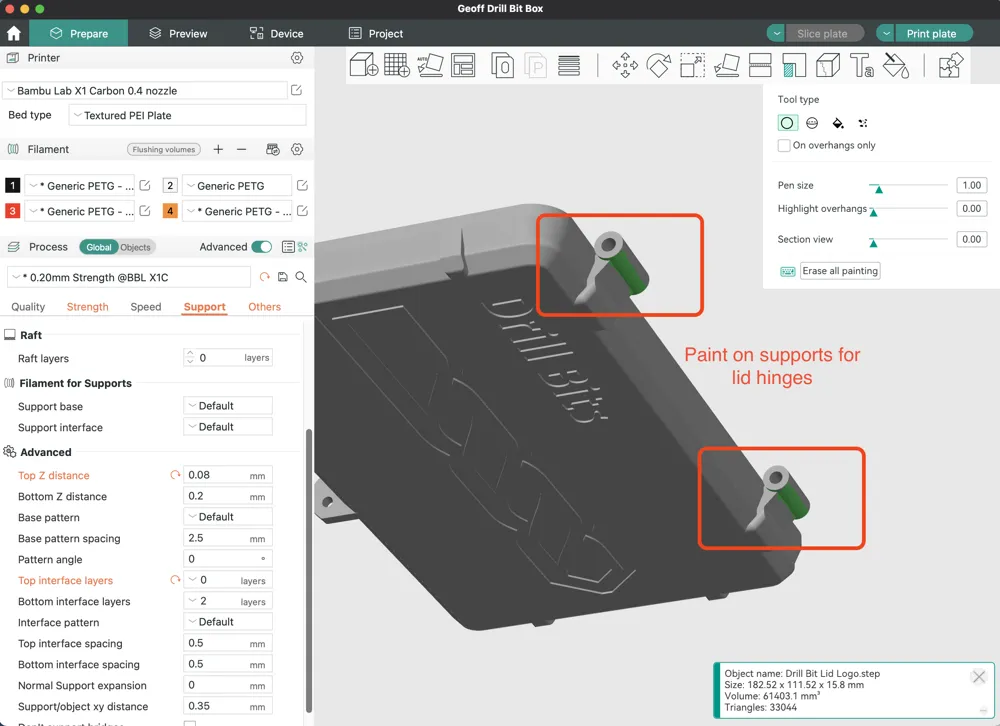The width and height of the screenshot is (1000, 726).
Task: Open the Base pattern dropdown
Action: (228, 517)
